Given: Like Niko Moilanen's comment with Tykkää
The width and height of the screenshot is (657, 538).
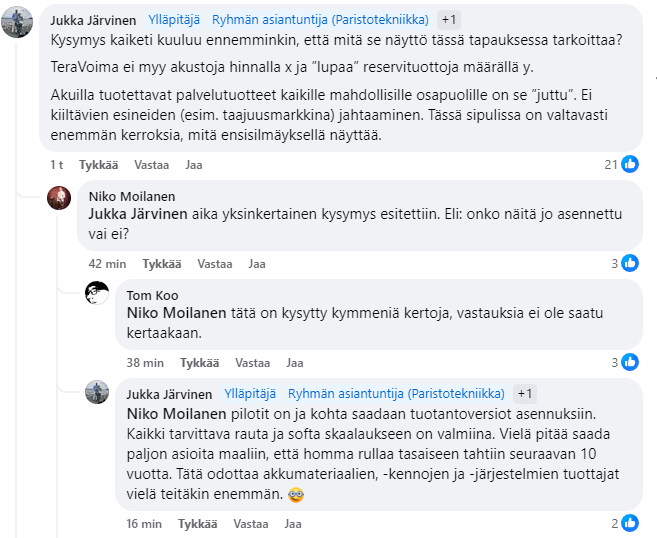Looking at the screenshot, I should [x=161, y=264].
